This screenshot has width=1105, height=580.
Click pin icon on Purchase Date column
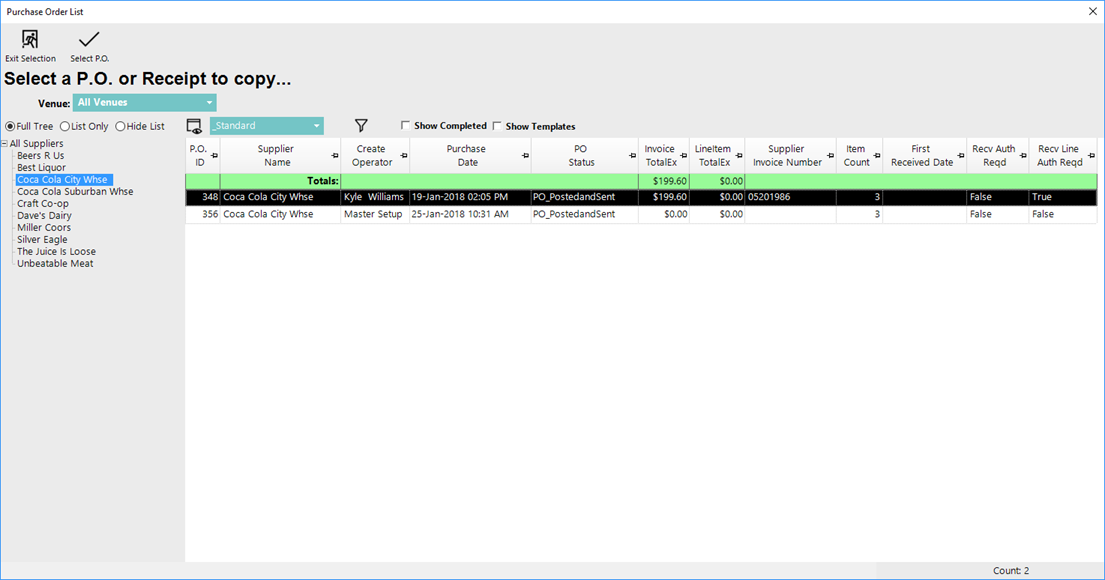click(525, 156)
